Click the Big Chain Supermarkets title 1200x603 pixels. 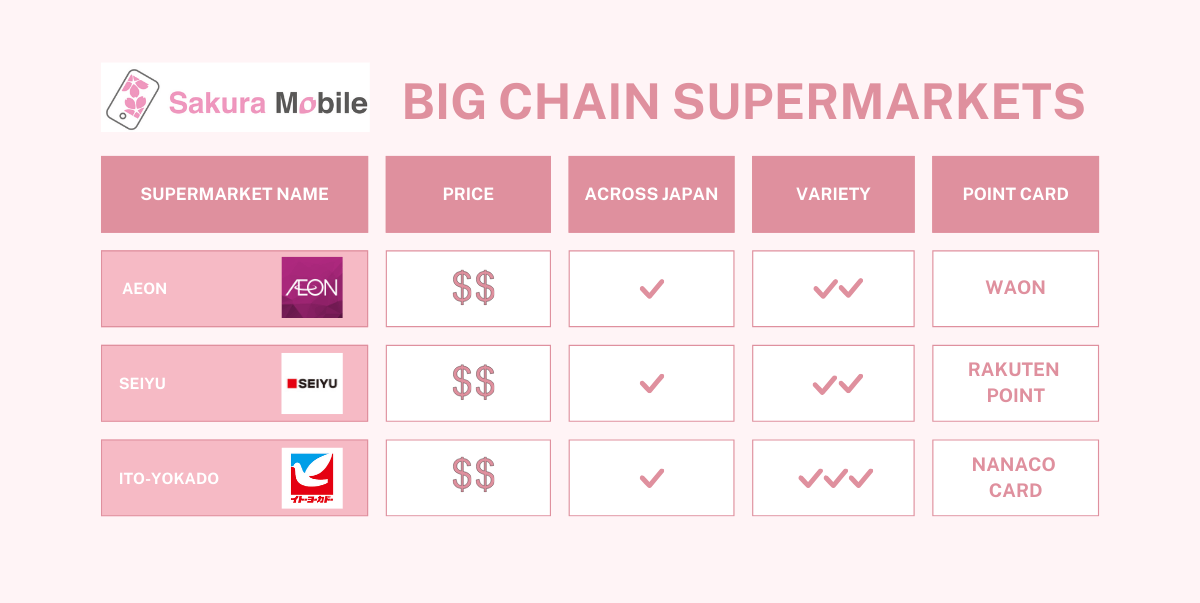coord(743,101)
